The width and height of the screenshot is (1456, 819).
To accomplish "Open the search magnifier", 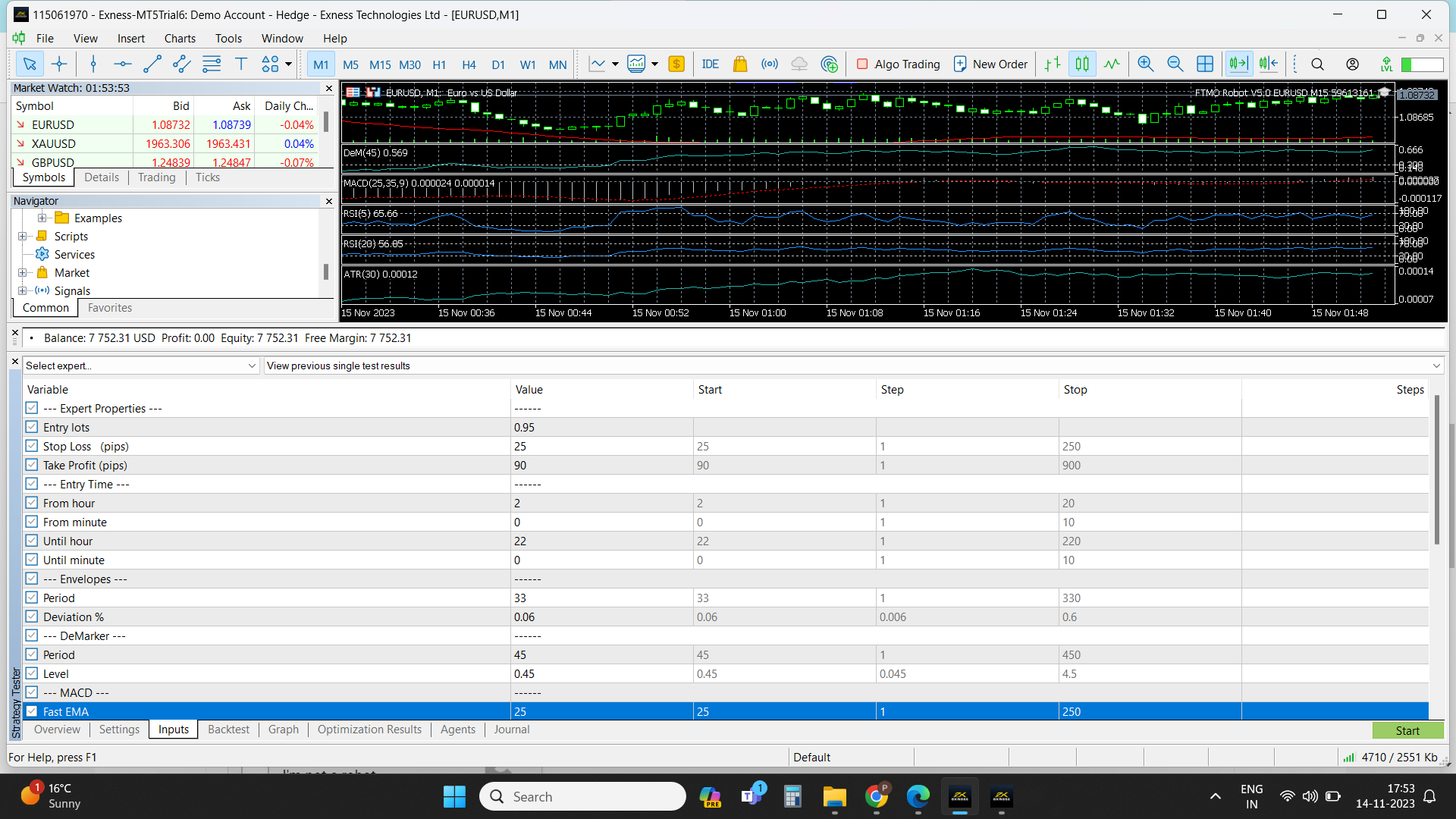I will coord(1318,64).
